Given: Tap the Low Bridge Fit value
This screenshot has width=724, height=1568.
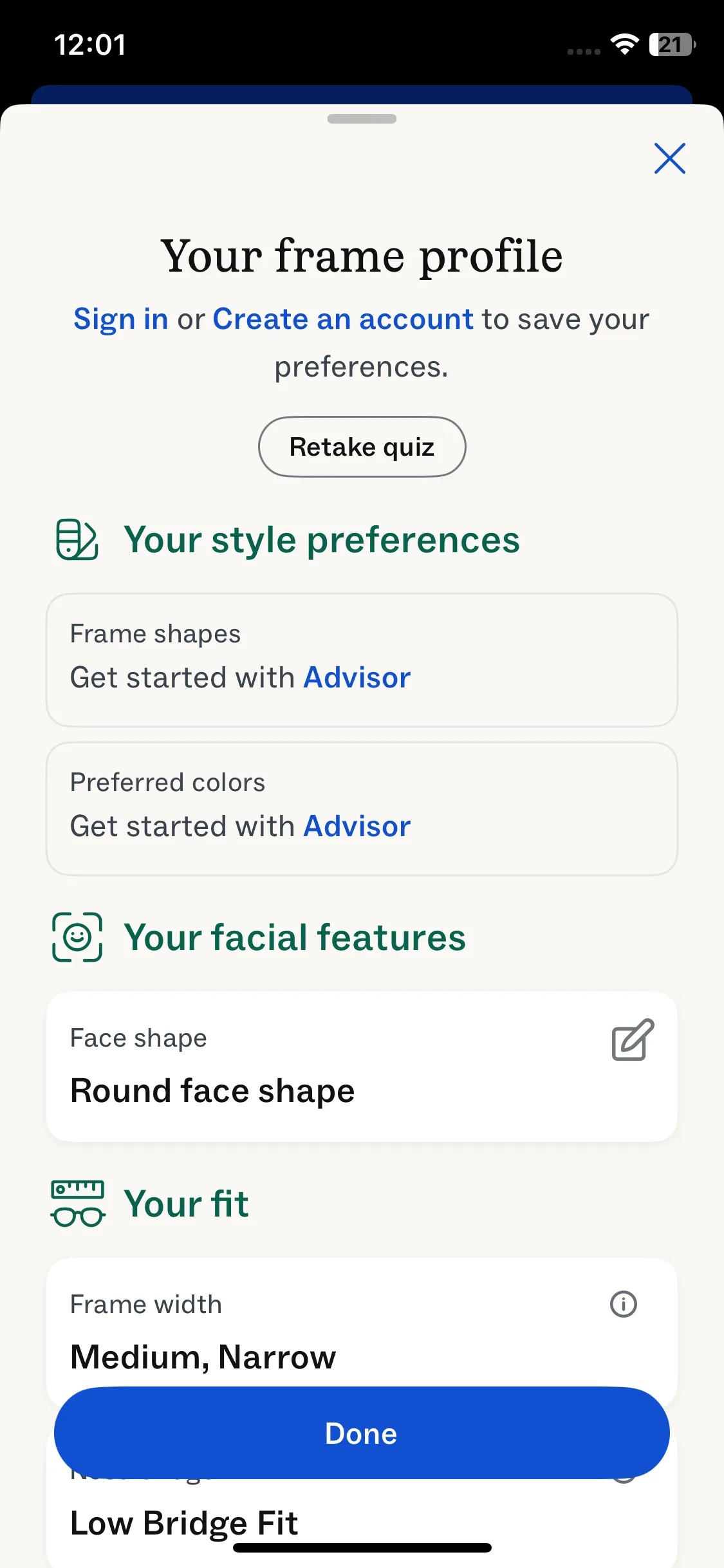Looking at the screenshot, I should [x=184, y=1523].
